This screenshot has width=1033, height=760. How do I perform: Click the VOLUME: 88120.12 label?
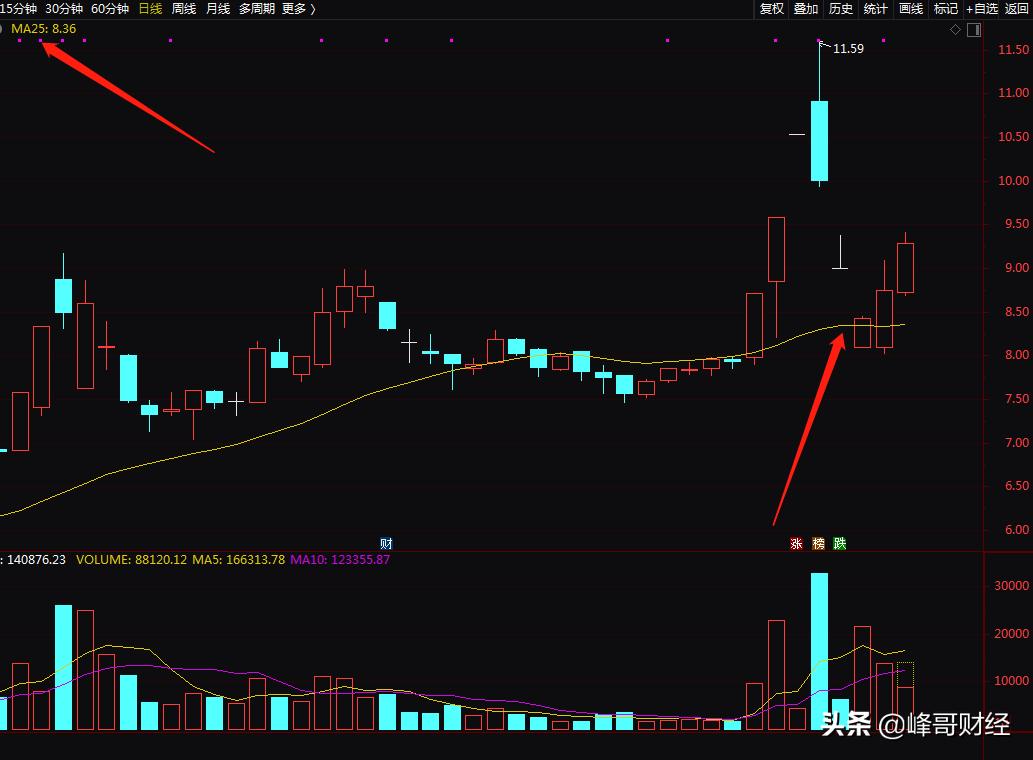click(x=132, y=560)
